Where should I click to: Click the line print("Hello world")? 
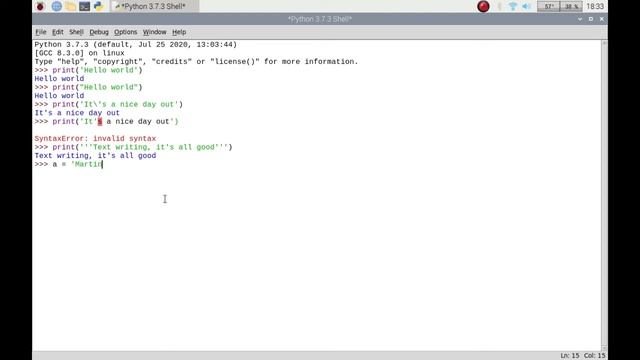click(89, 87)
